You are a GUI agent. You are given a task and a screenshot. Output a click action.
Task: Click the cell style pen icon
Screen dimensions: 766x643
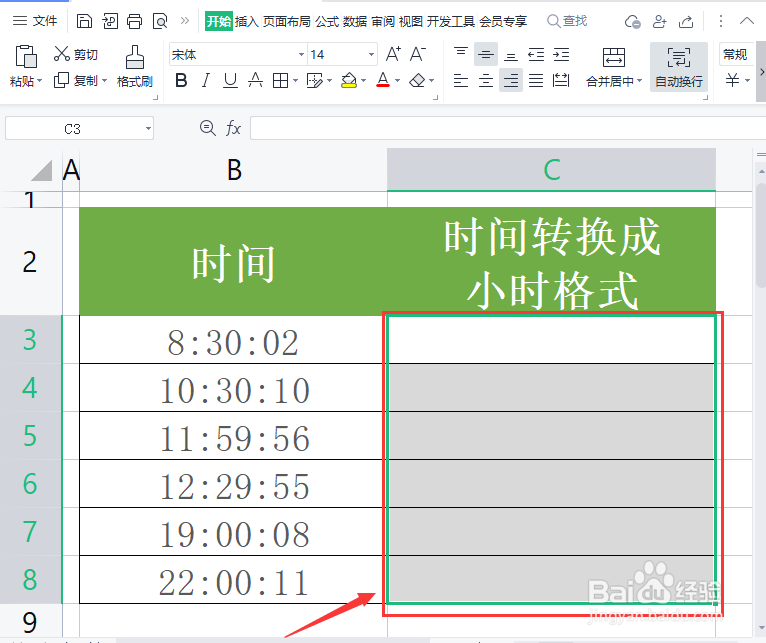click(314, 81)
